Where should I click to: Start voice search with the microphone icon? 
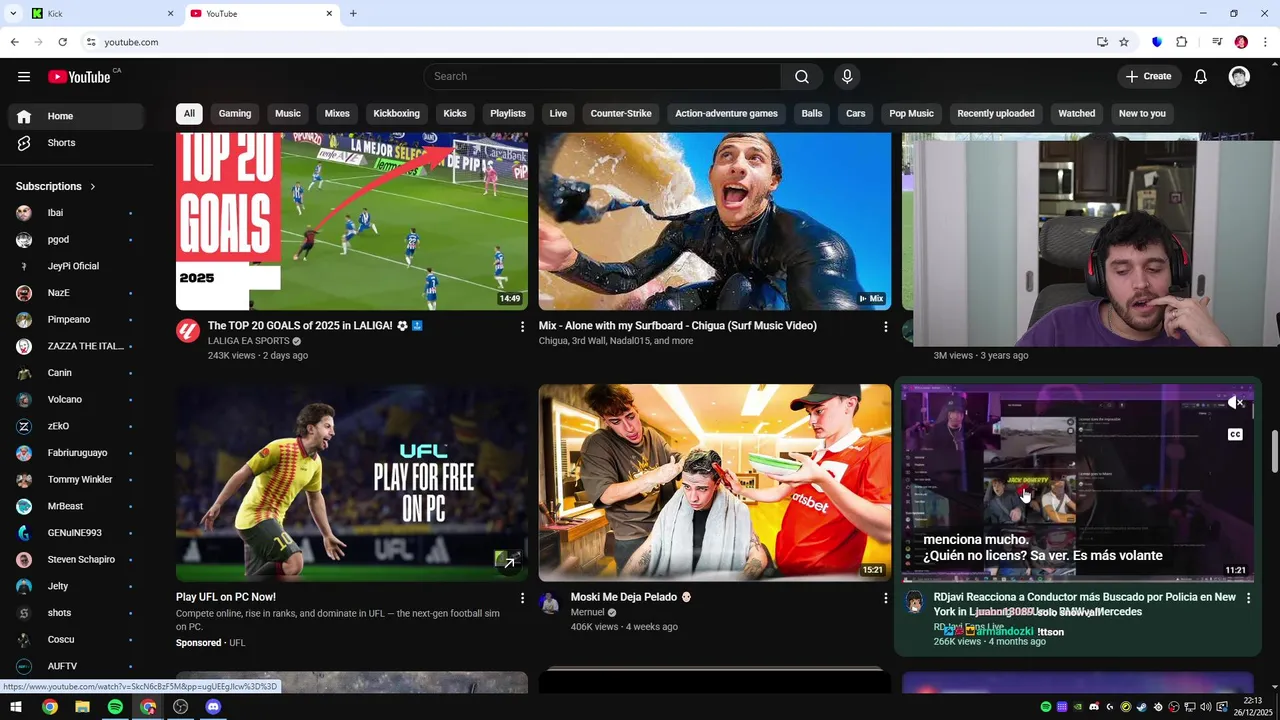(x=847, y=77)
